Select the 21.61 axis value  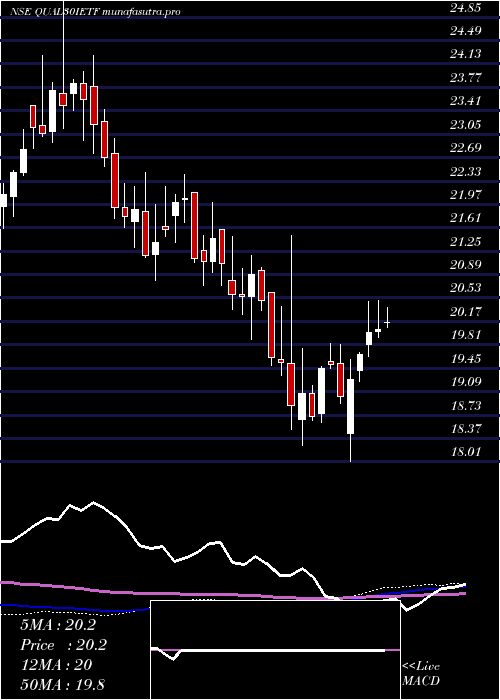[466, 217]
